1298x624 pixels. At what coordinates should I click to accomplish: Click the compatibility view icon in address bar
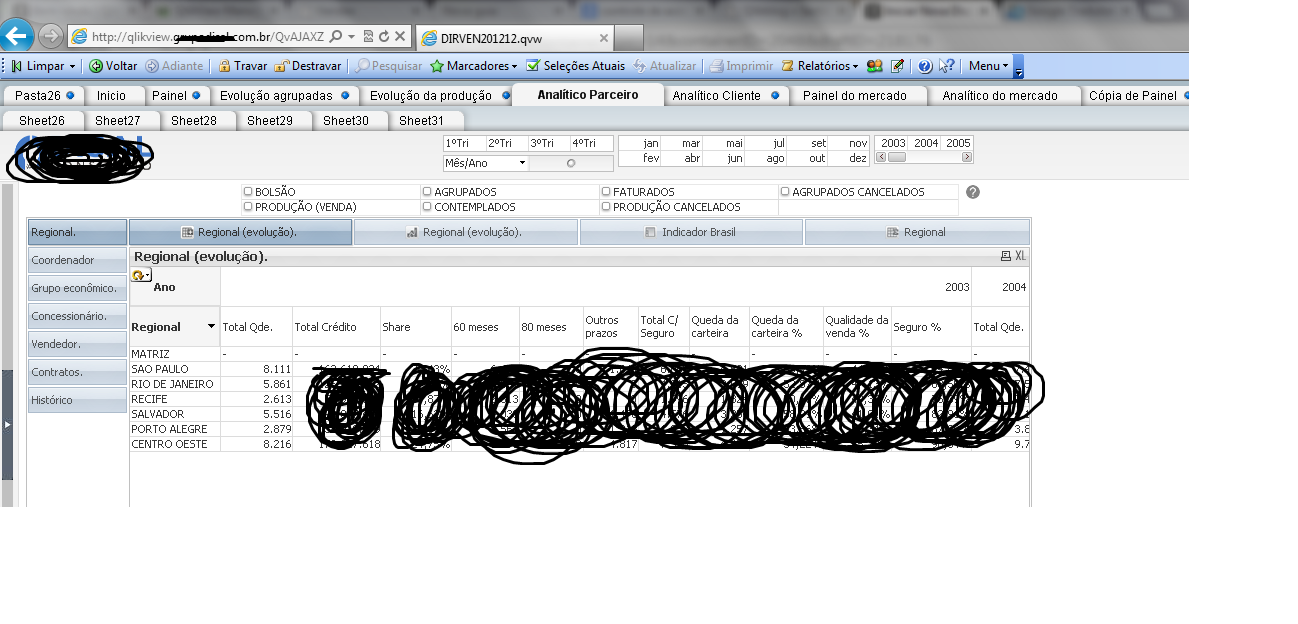[368, 36]
